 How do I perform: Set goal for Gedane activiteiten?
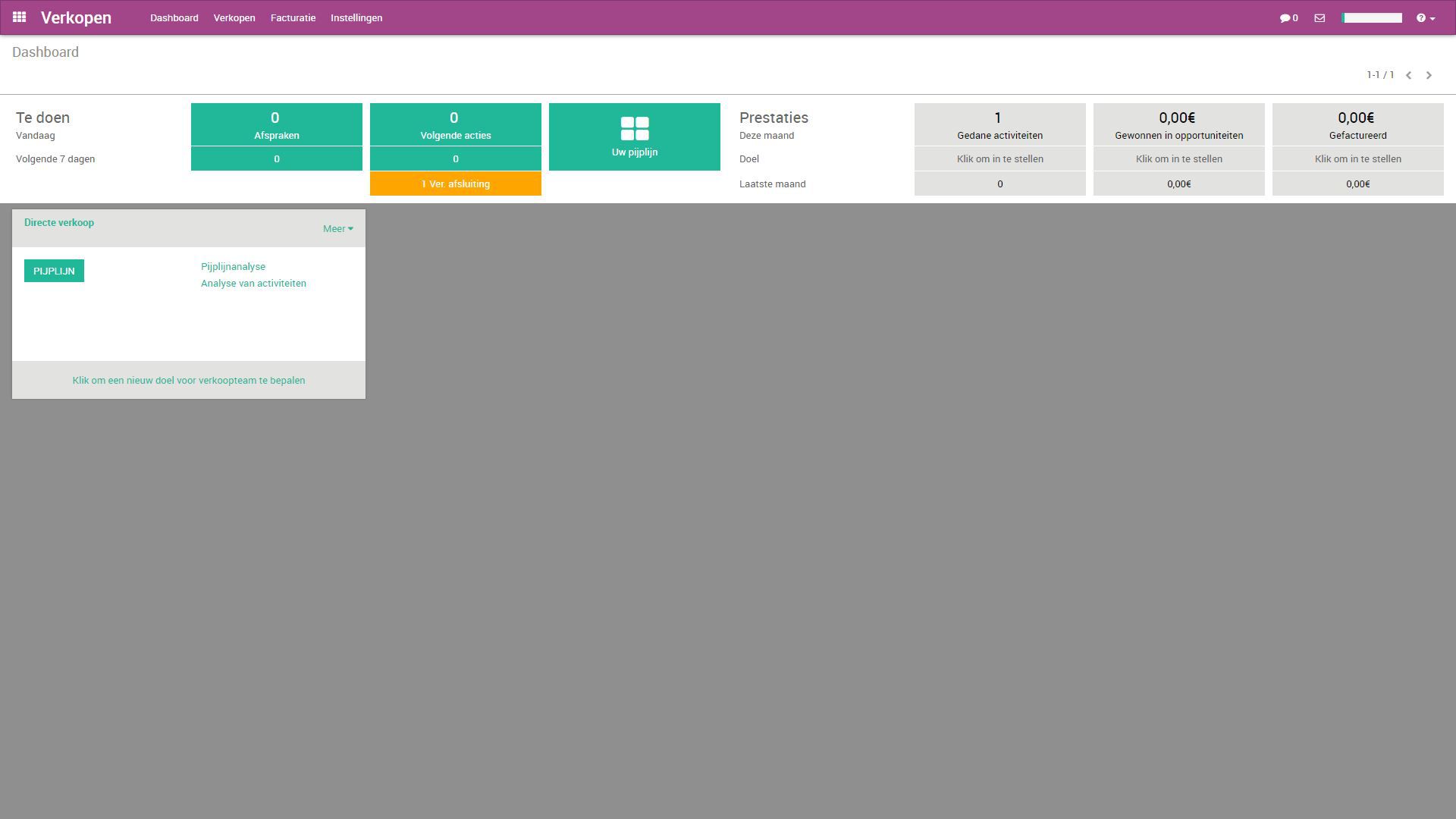click(x=999, y=158)
